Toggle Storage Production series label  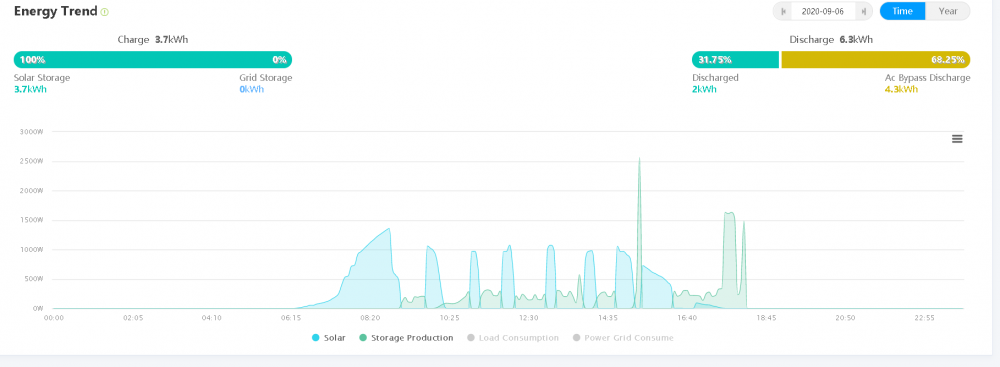tap(412, 338)
